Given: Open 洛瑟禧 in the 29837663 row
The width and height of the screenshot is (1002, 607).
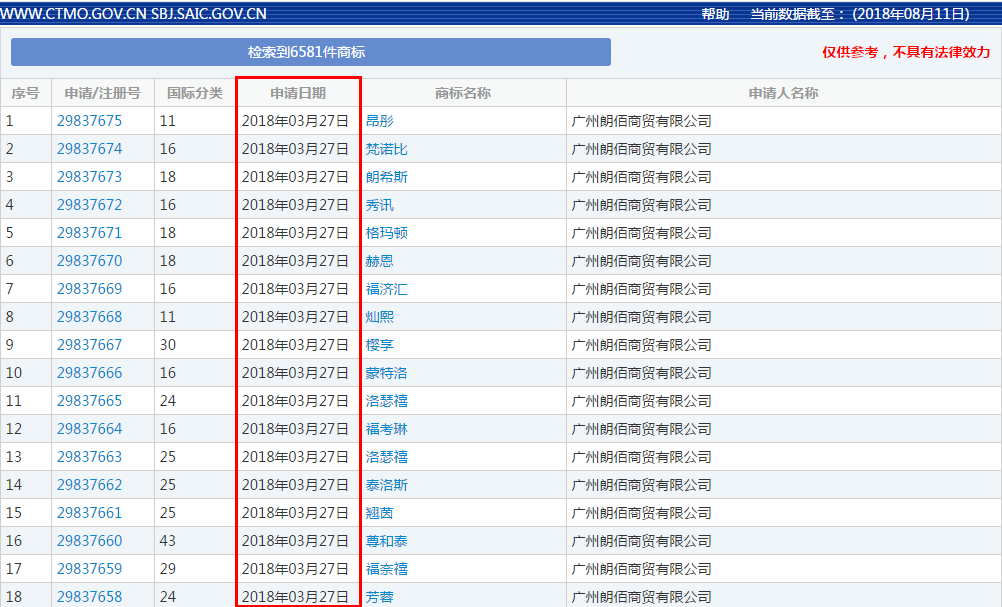Looking at the screenshot, I should coord(387,457).
